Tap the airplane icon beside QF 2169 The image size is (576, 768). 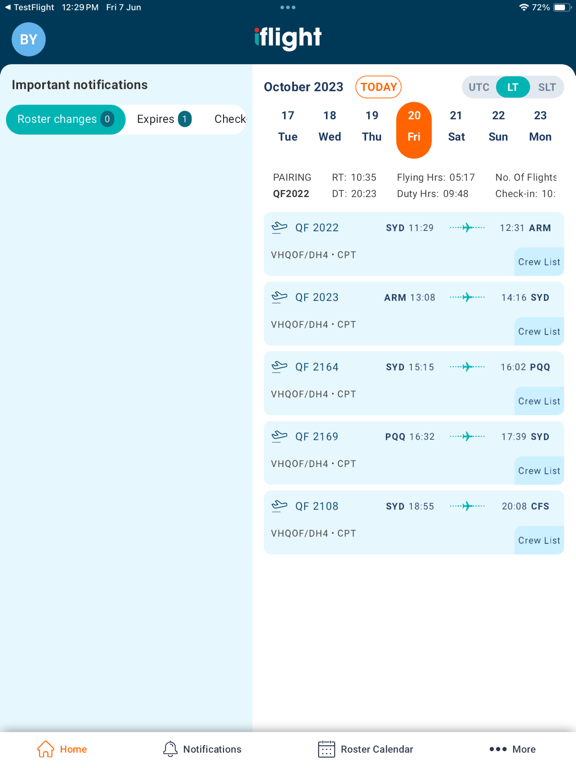279,436
